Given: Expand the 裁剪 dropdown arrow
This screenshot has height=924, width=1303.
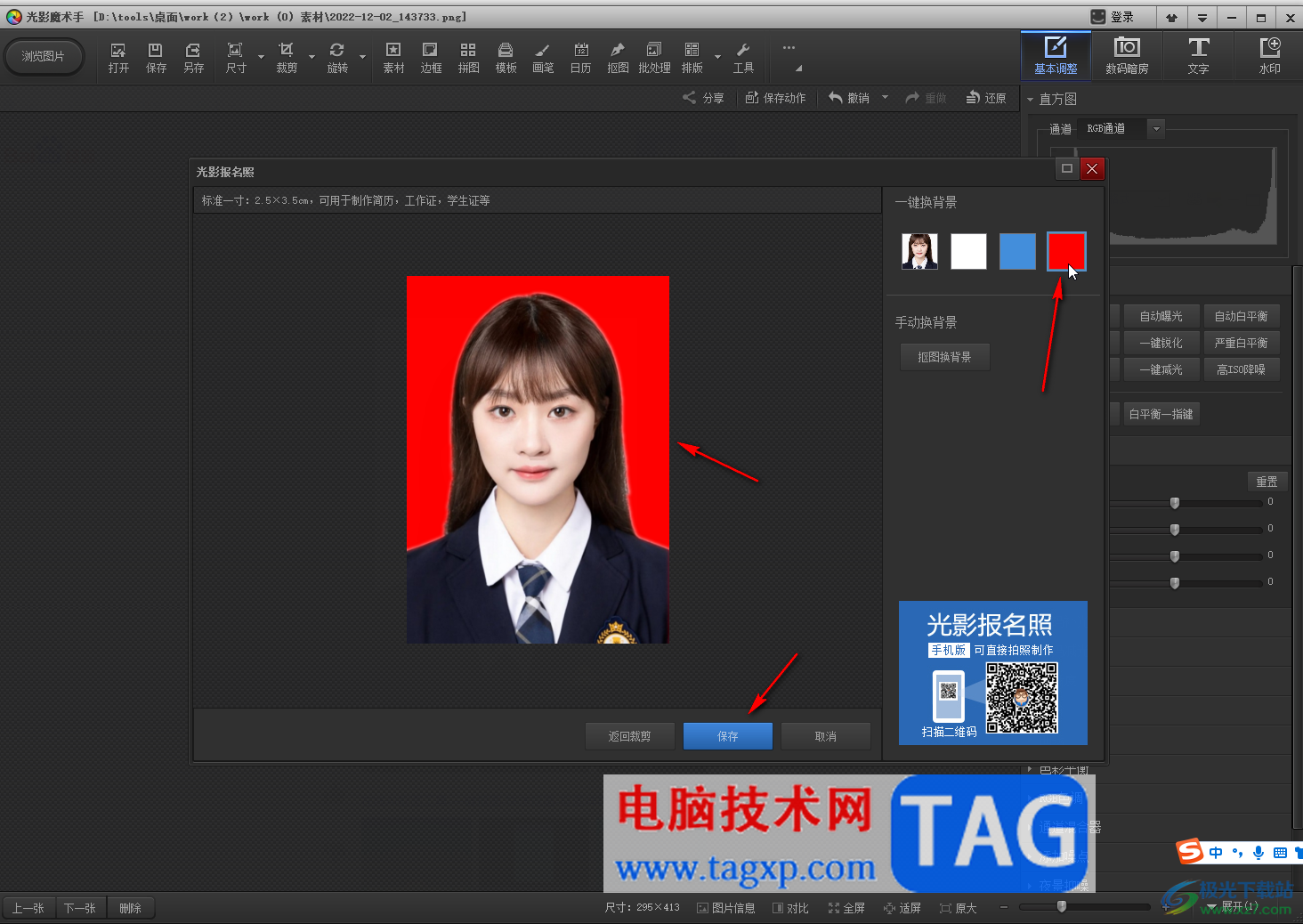Looking at the screenshot, I should (x=312, y=58).
